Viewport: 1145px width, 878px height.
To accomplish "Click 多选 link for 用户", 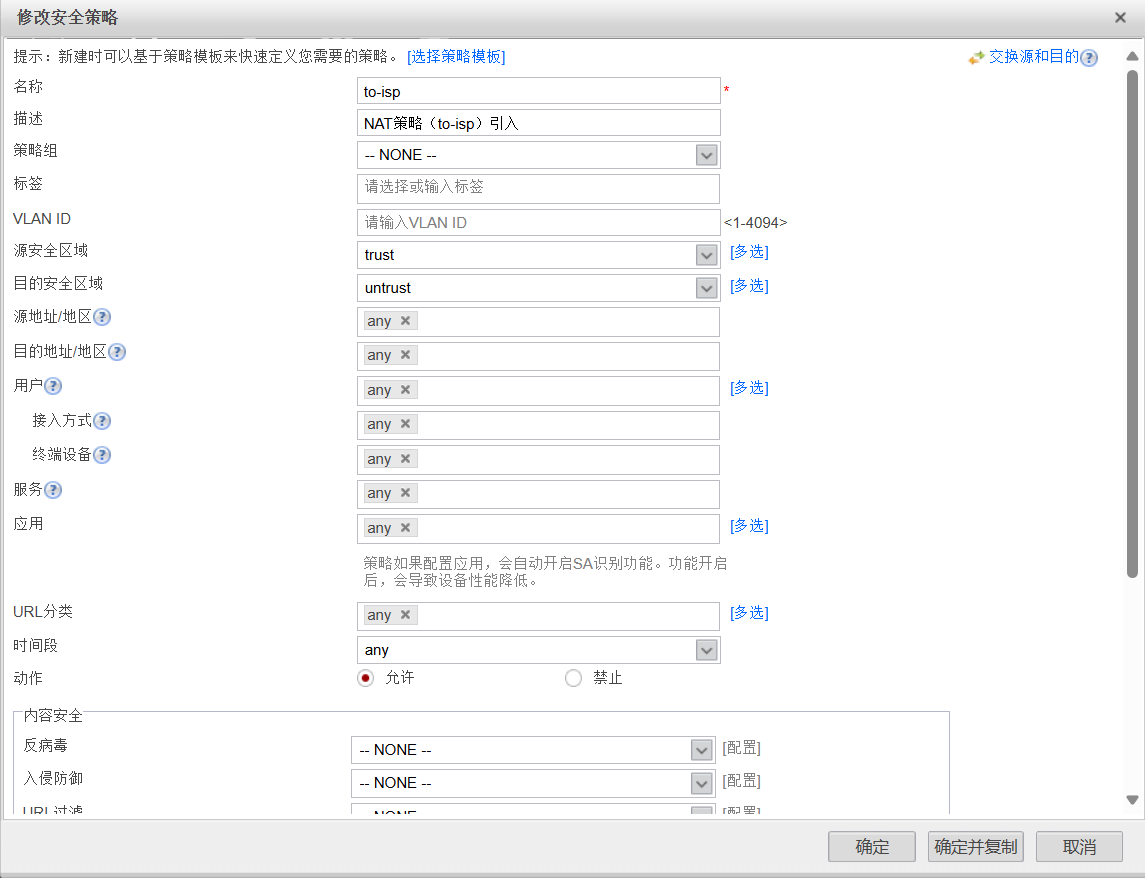I will pyautogui.click(x=749, y=388).
